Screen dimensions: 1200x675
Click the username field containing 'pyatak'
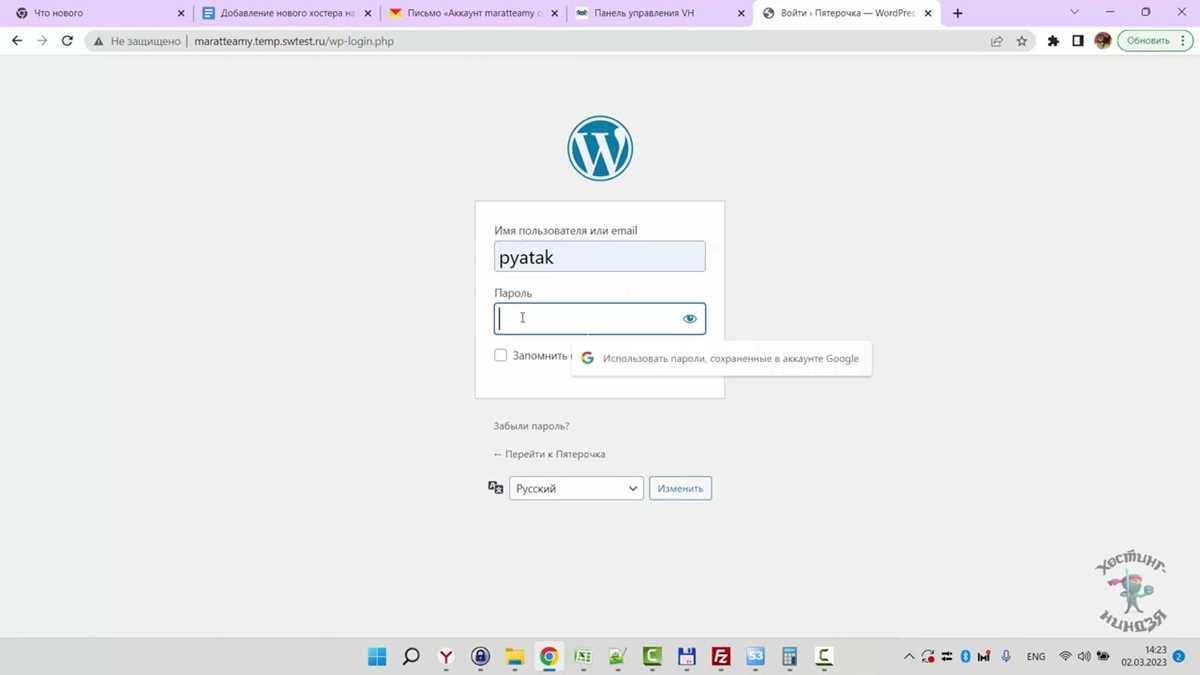pos(600,256)
